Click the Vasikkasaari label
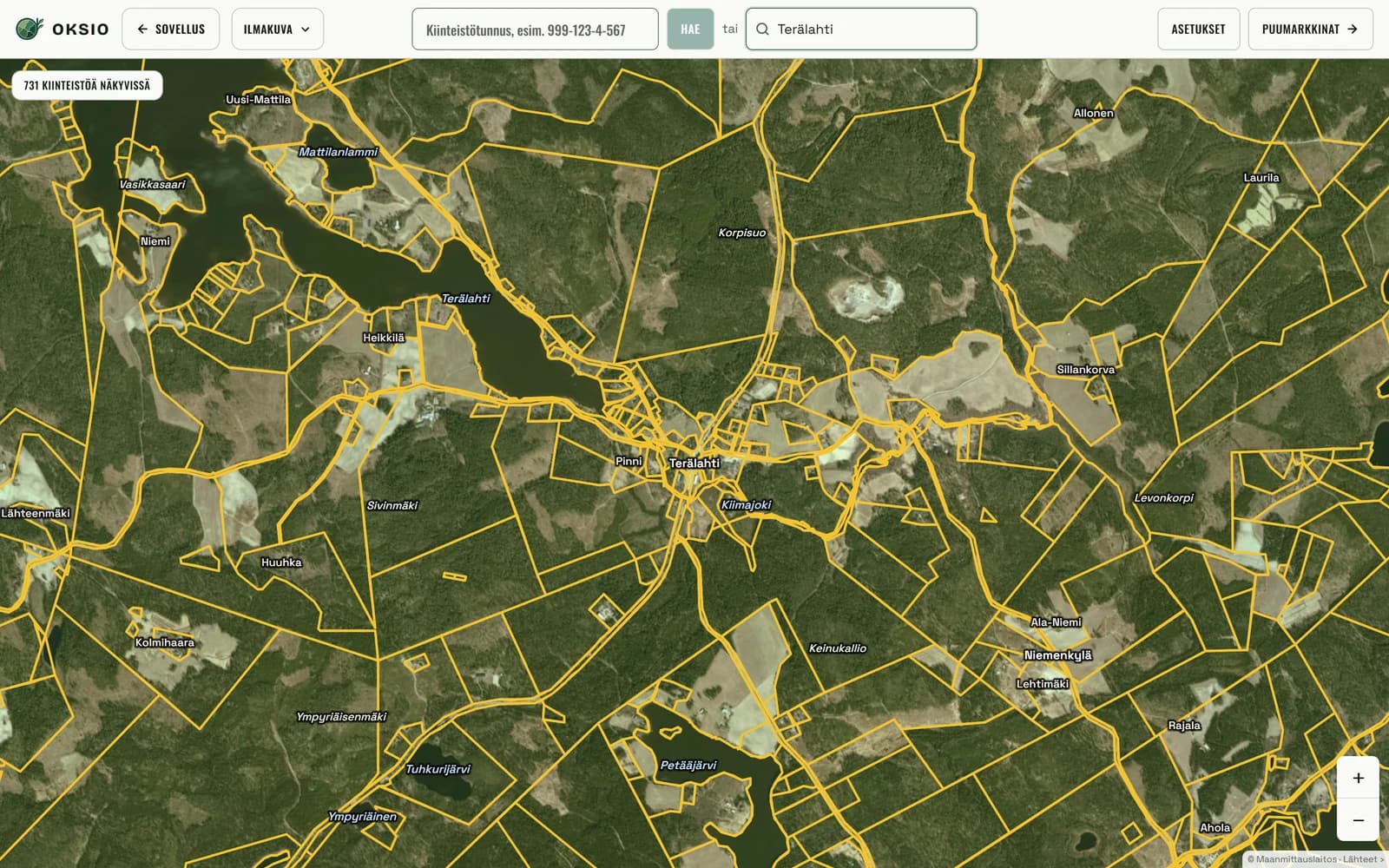The width and height of the screenshot is (1389, 868). pyautogui.click(x=153, y=185)
